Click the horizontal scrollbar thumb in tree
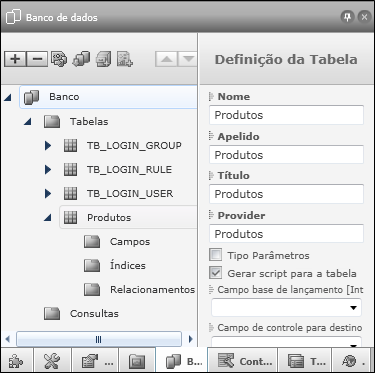 [x=99, y=339]
